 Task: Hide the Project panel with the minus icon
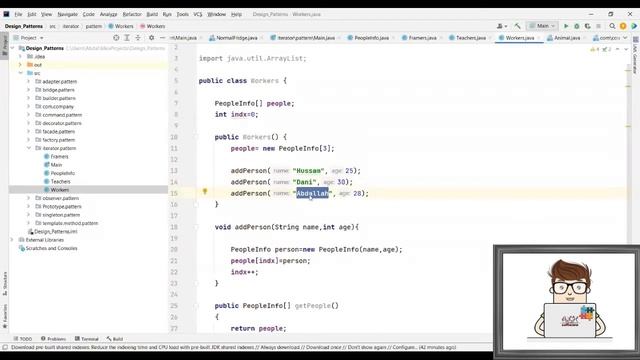tap(162, 38)
